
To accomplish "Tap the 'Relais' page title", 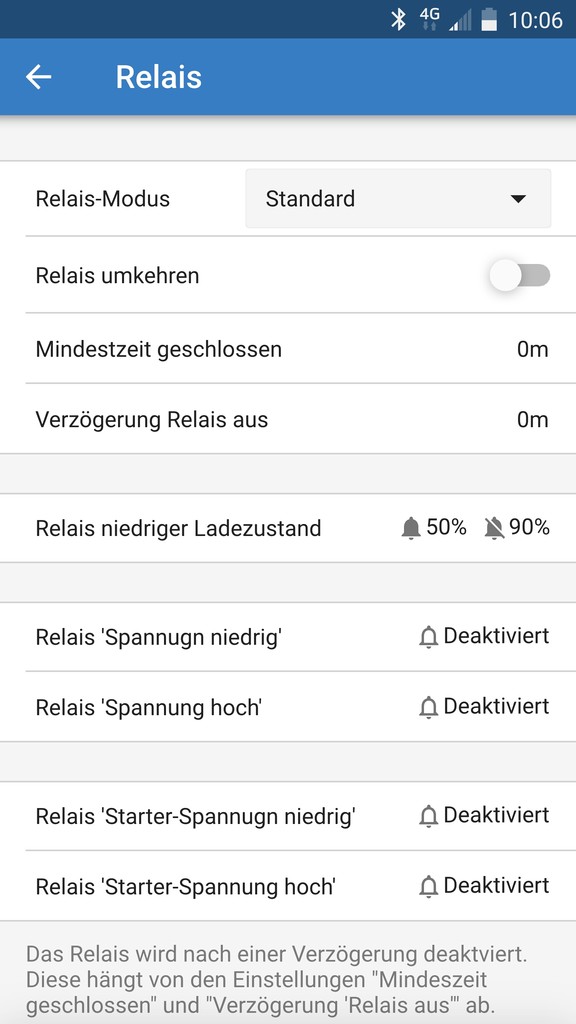I will (159, 77).
